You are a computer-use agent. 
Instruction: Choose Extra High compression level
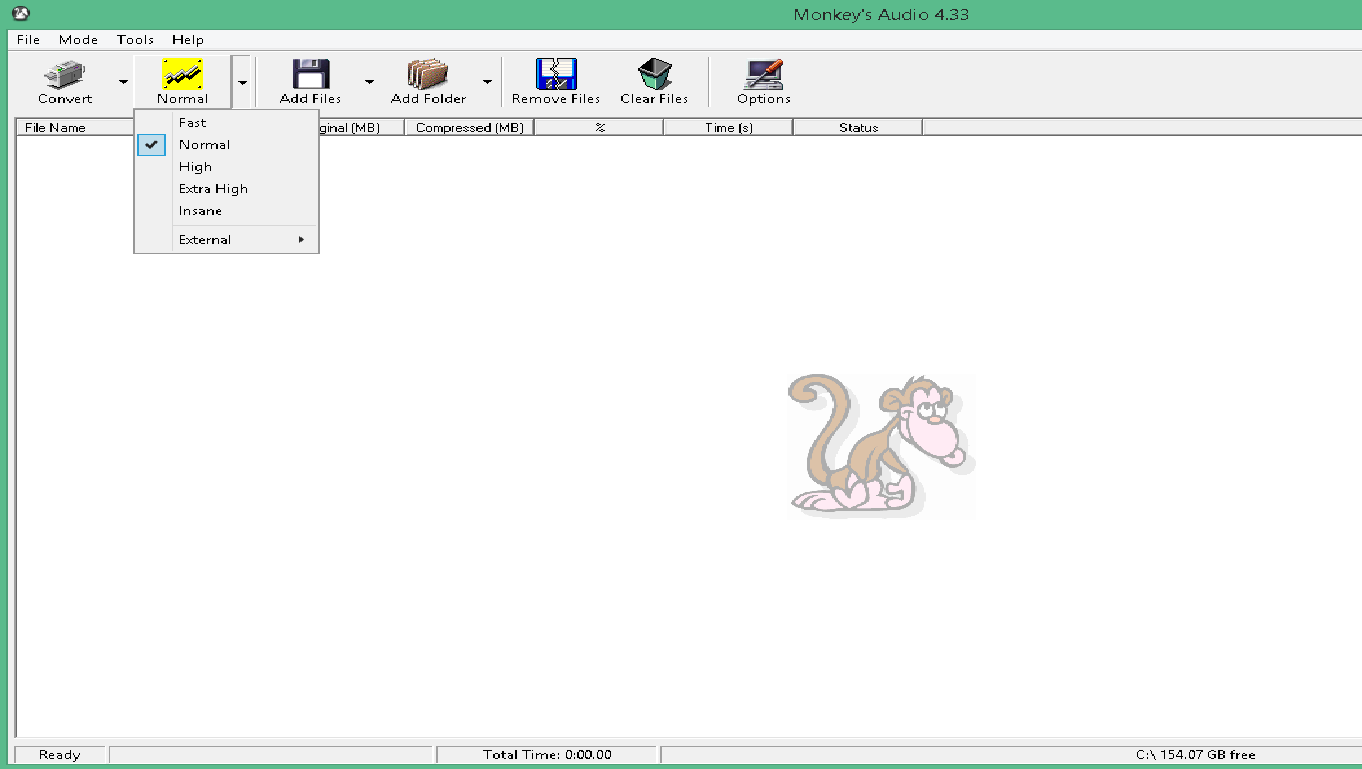[x=226, y=189]
